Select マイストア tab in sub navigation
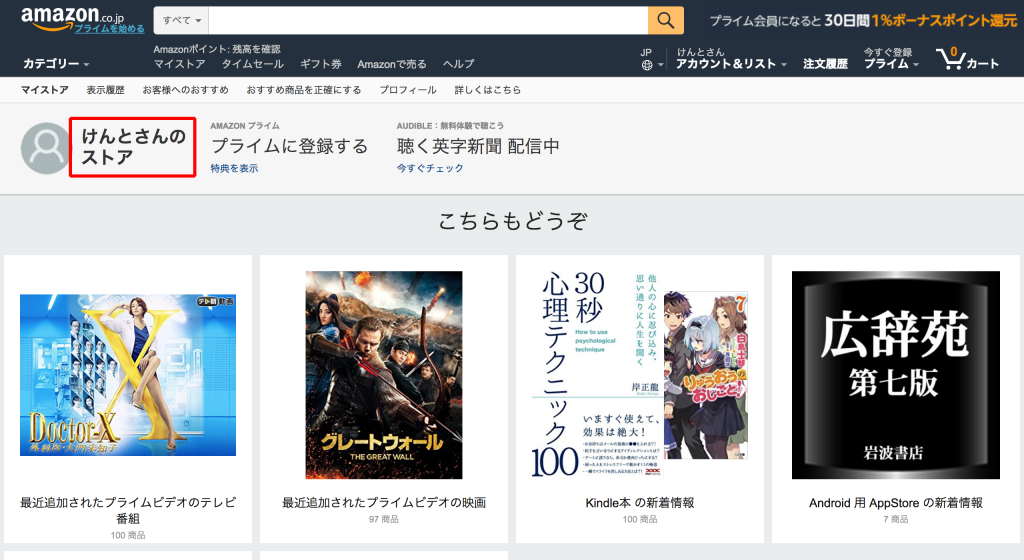This screenshot has height=560, width=1024. tap(44, 90)
